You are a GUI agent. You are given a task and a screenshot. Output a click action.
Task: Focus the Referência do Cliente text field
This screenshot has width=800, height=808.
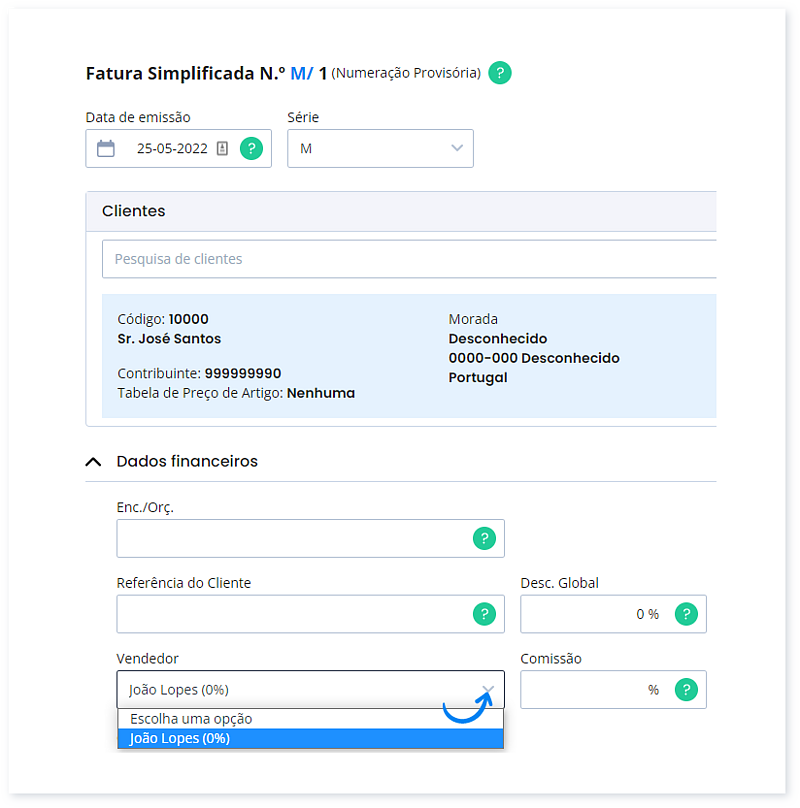(x=290, y=614)
